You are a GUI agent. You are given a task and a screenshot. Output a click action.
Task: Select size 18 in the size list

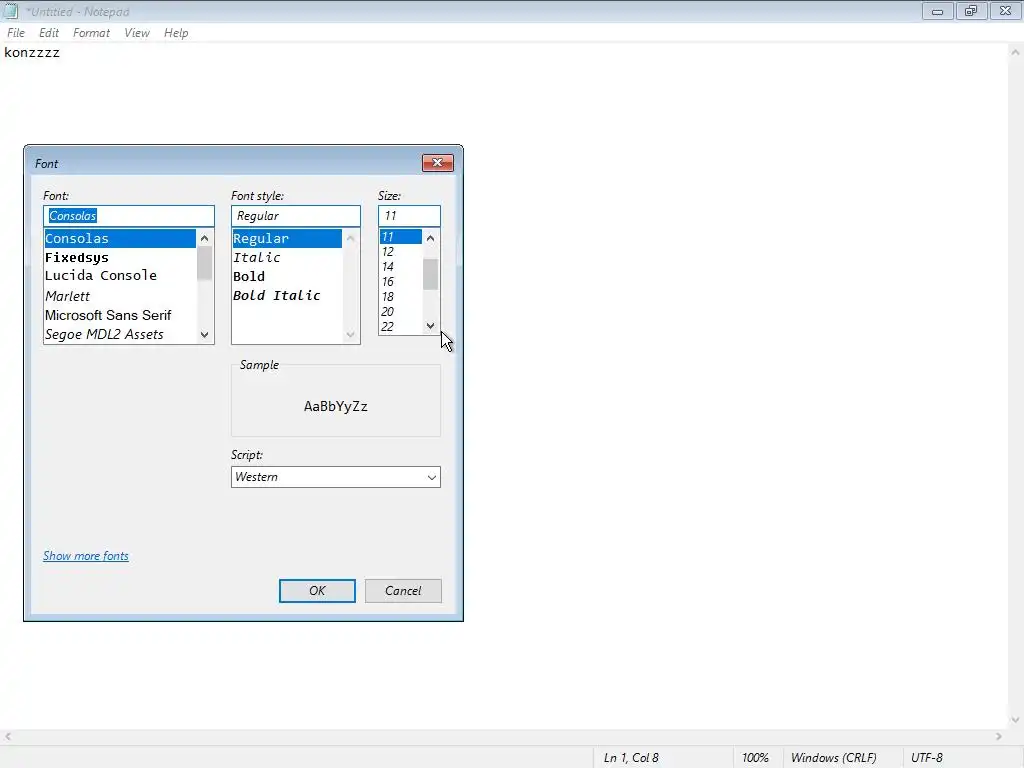[400, 296]
